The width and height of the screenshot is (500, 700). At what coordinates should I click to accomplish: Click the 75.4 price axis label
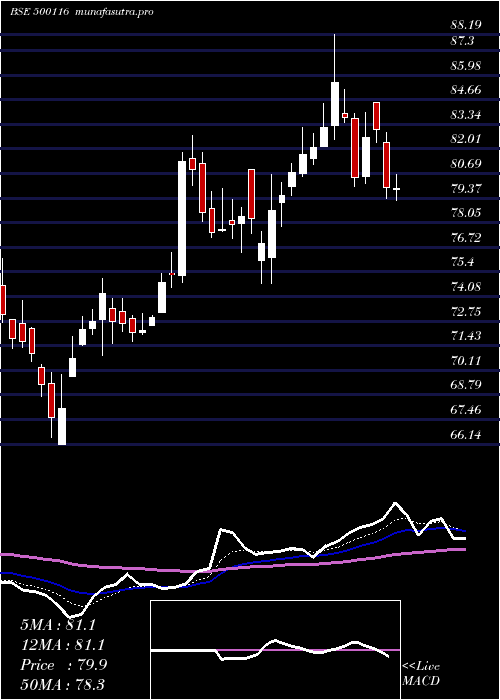point(462,262)
